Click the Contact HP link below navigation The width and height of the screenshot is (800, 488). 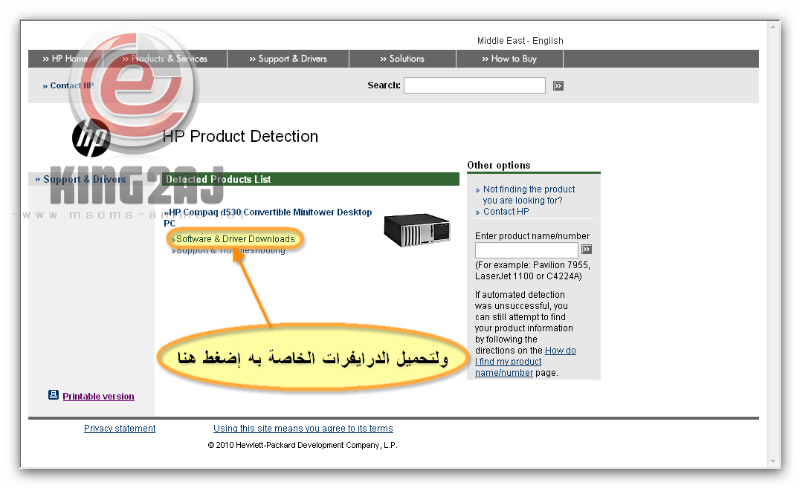click(68, 86)
